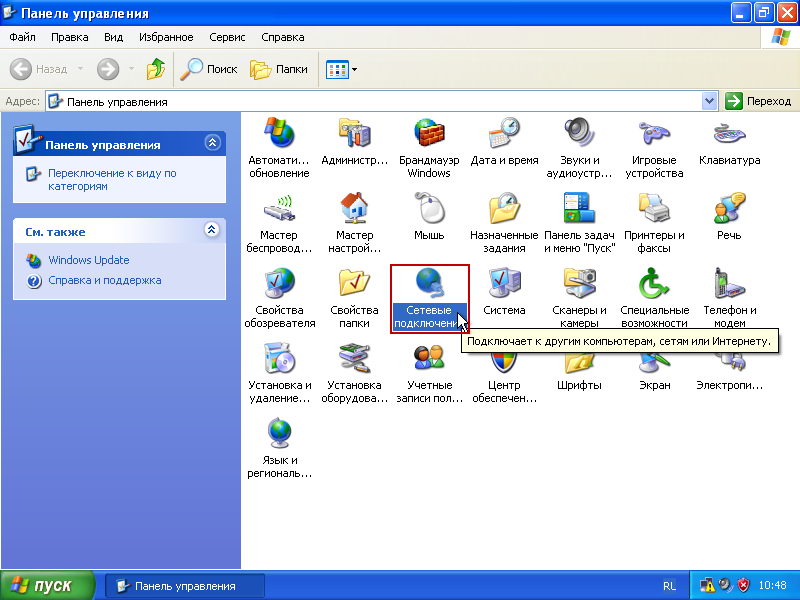The image size is (800, 600).
Task: Click Панель управления taskbar button
Action: coord(185,586)
